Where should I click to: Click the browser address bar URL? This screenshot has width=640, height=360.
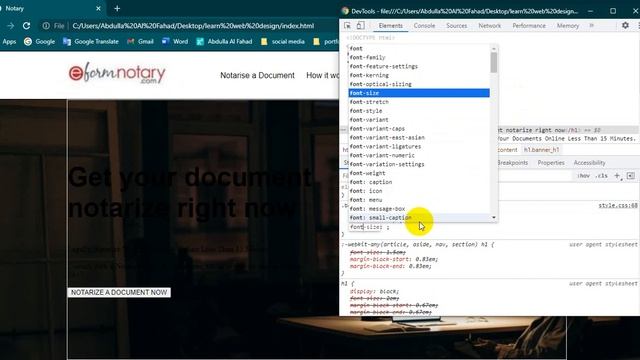193,26
